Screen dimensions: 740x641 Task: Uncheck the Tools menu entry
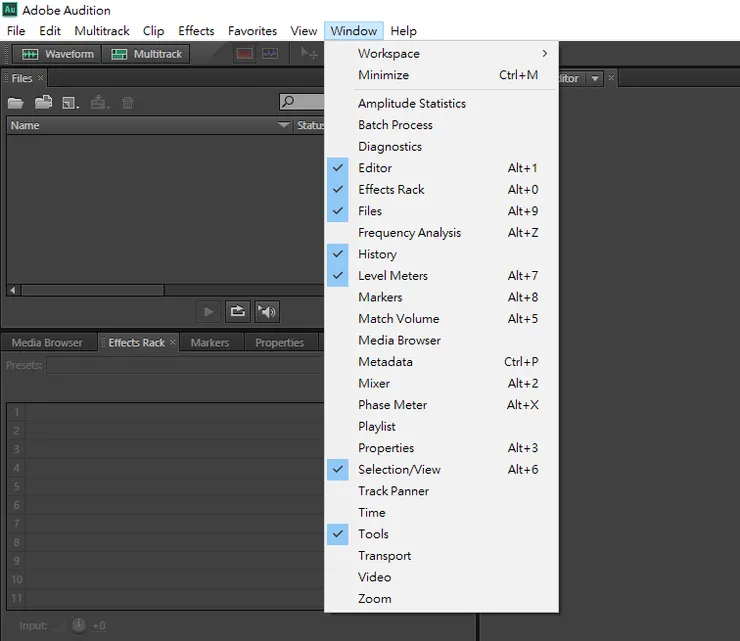click(x=373, y=534)
